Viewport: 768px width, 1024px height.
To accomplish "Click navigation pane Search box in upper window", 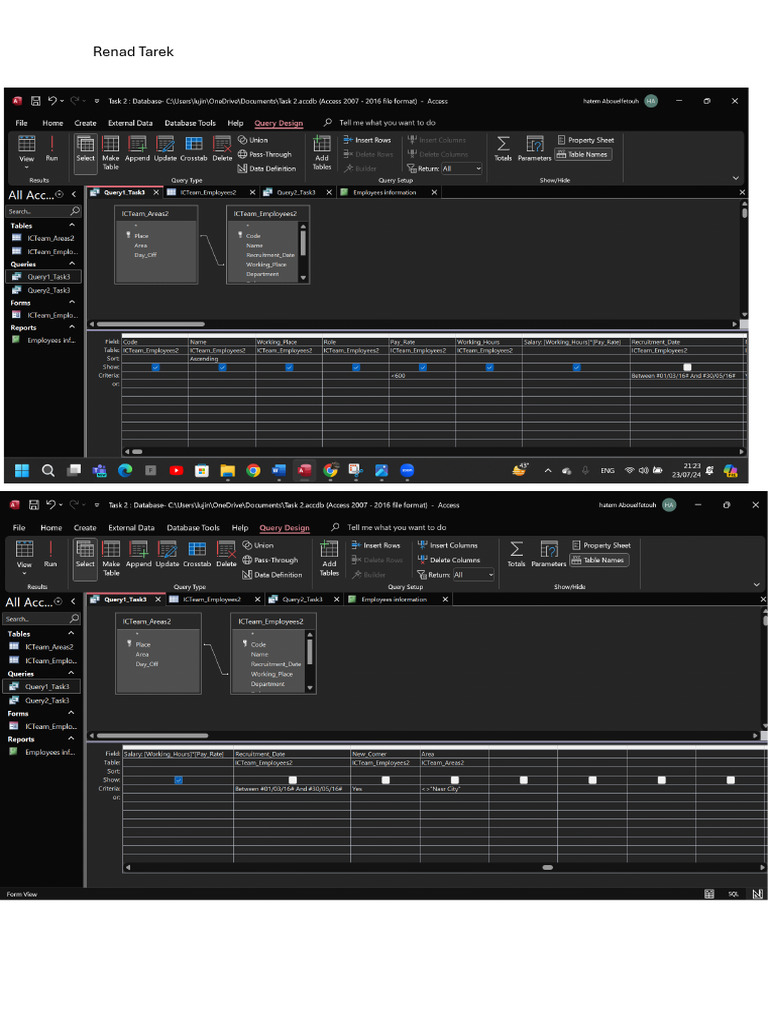I will coord(43,212).
